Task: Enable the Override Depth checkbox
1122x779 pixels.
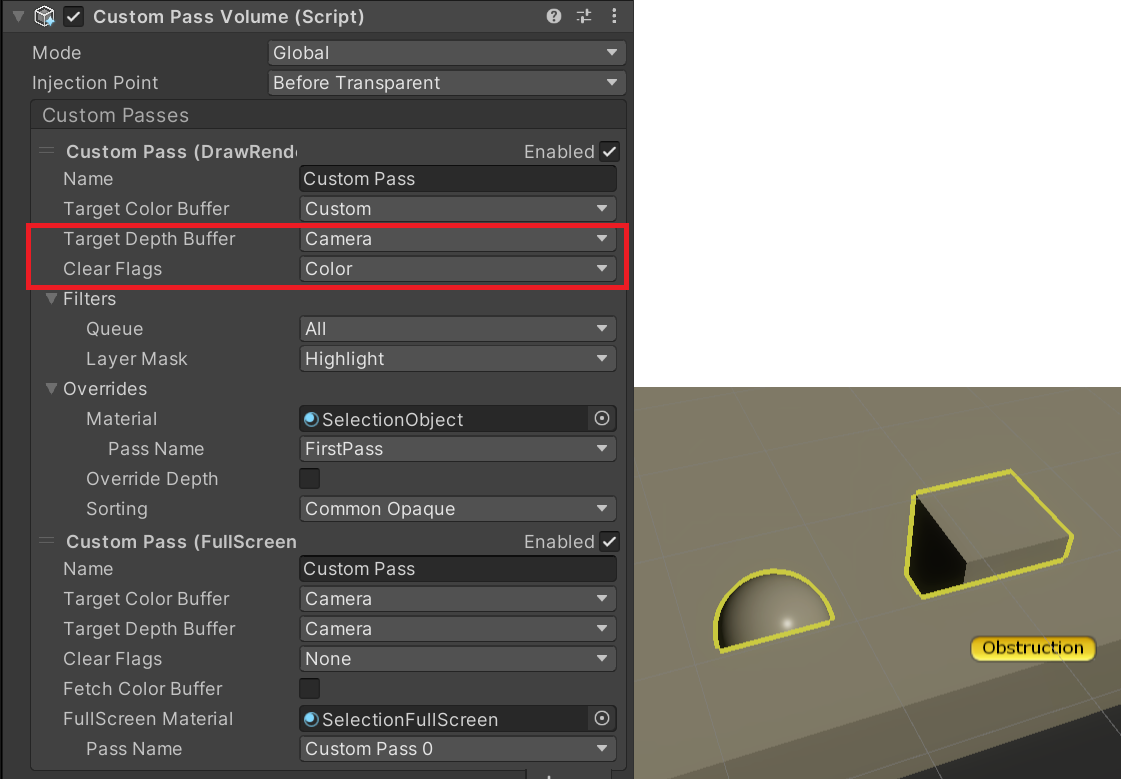Action: (x=309, y=479)
